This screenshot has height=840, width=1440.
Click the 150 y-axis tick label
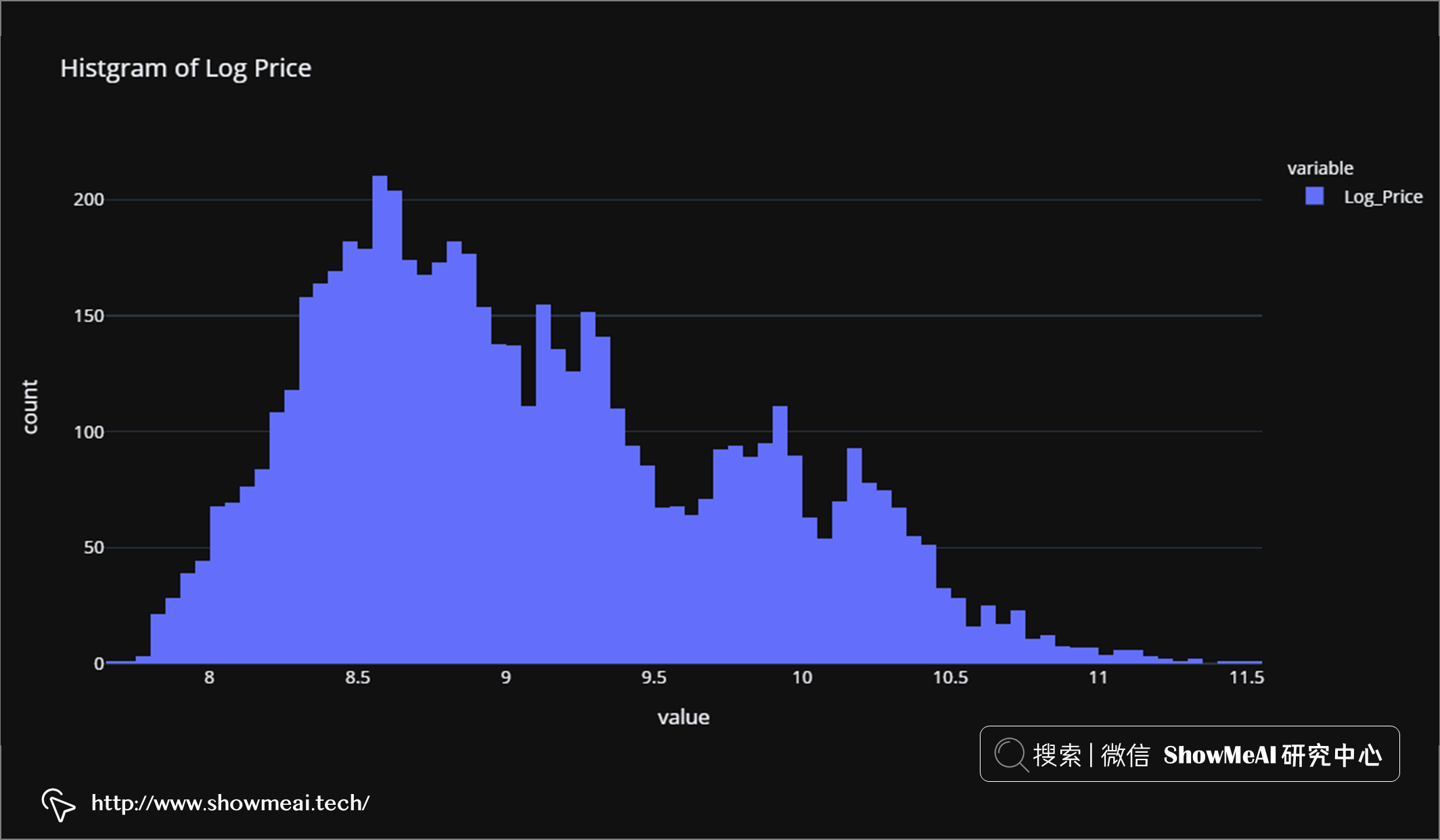click(89, 316)
